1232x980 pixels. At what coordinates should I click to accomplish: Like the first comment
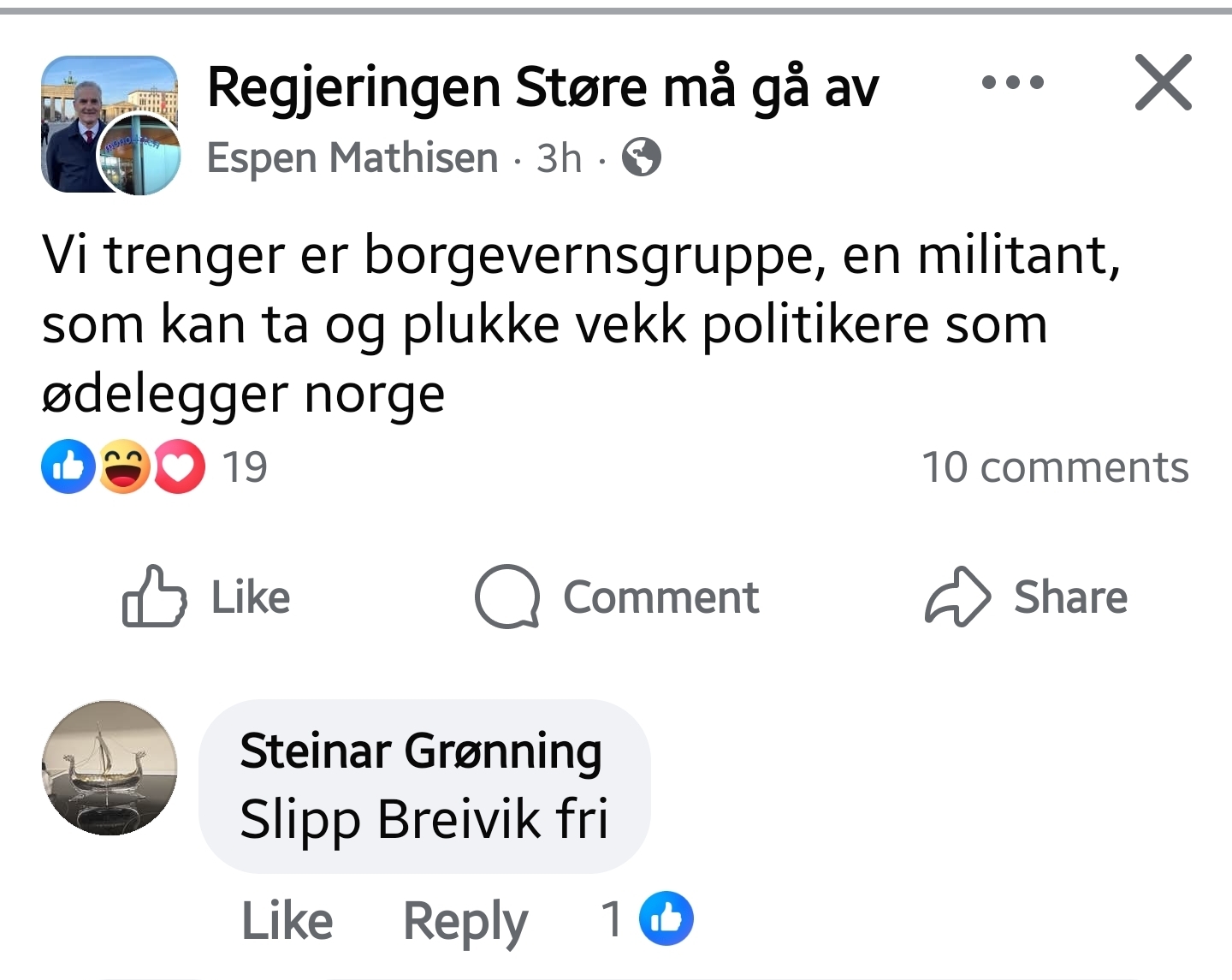coord(287,921)
